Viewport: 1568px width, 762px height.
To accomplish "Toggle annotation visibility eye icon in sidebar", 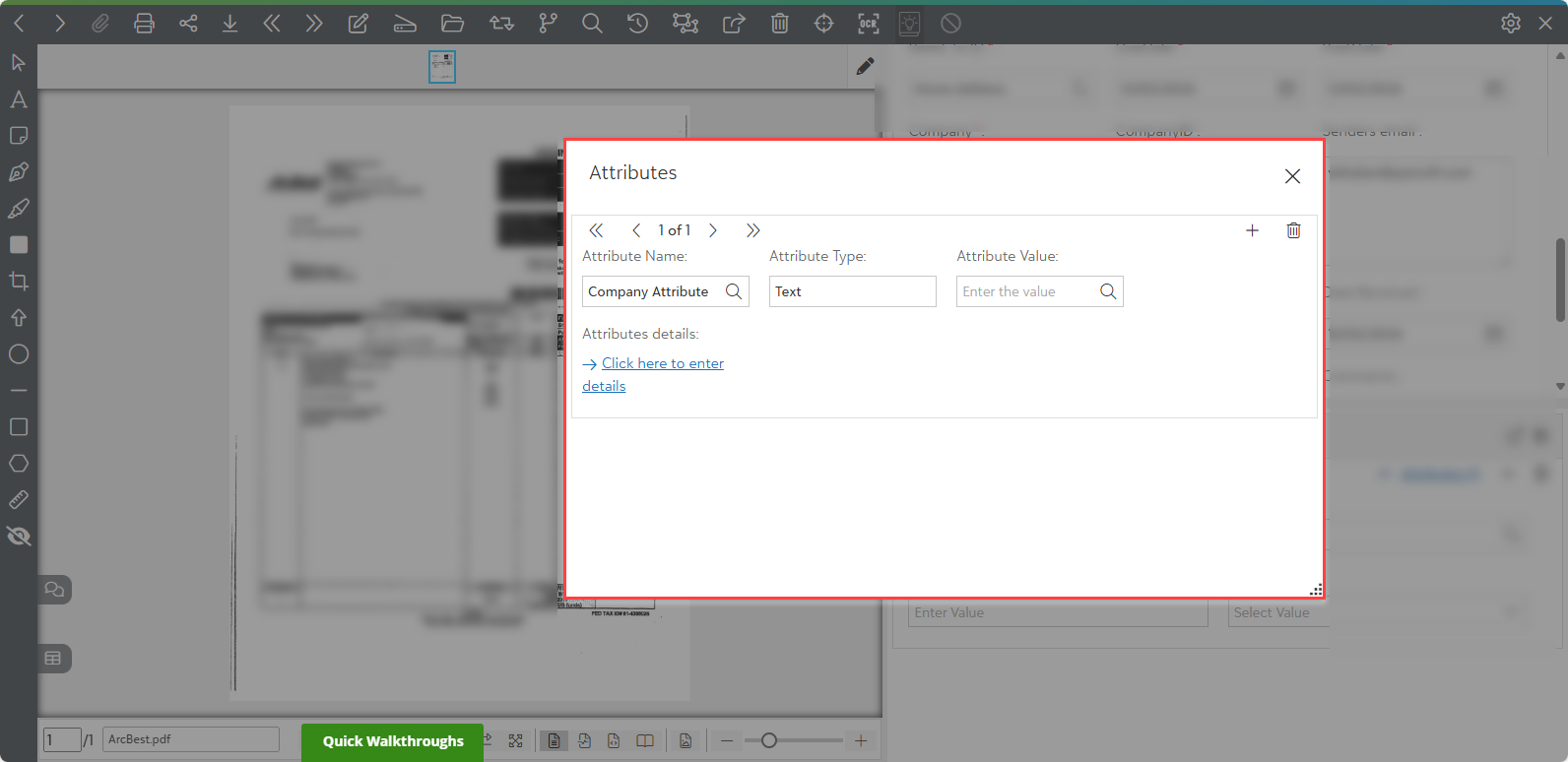I will point(19,537).
